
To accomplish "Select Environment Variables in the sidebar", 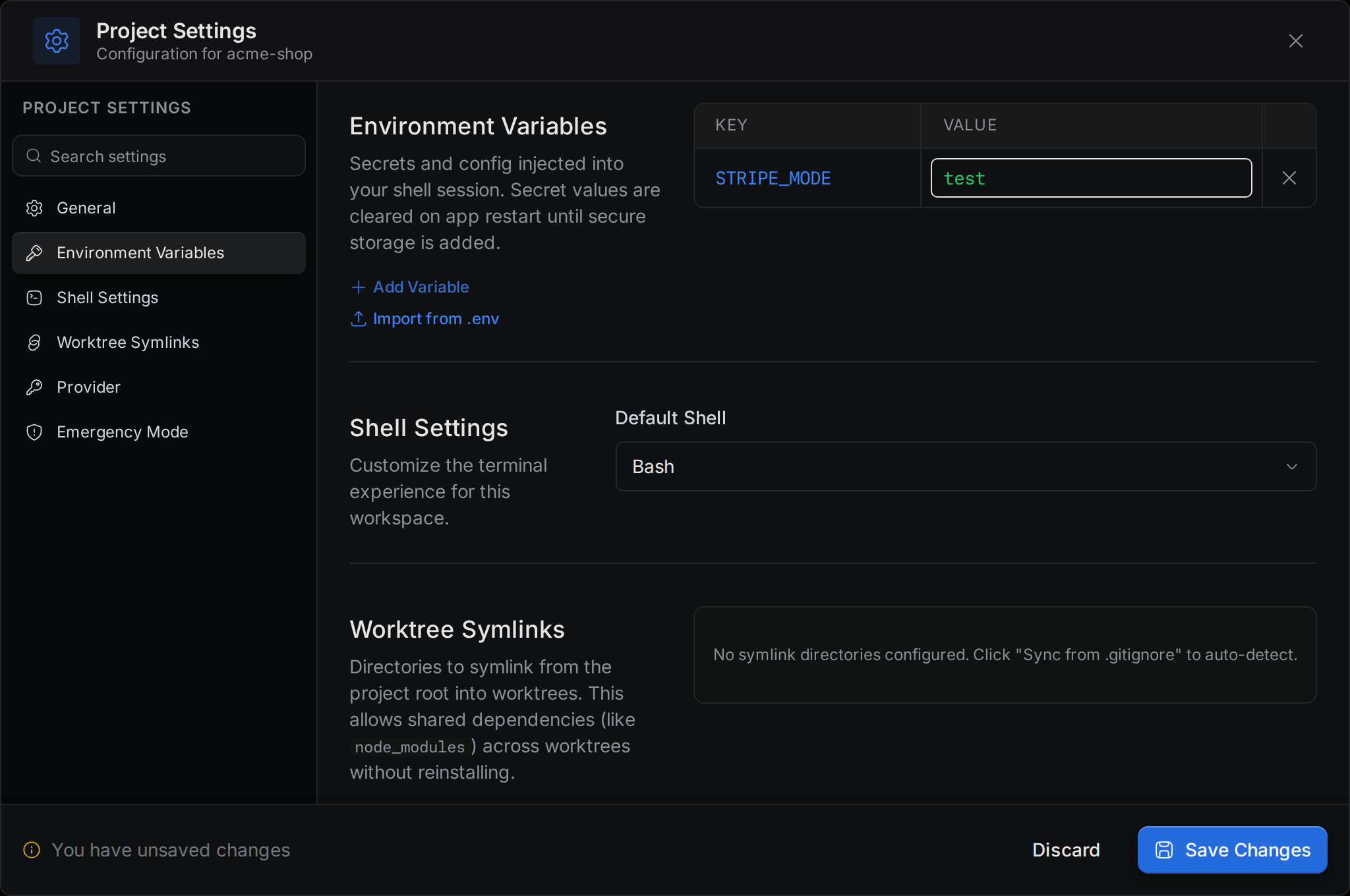I will pyautogui.click(x=159, y=253).
